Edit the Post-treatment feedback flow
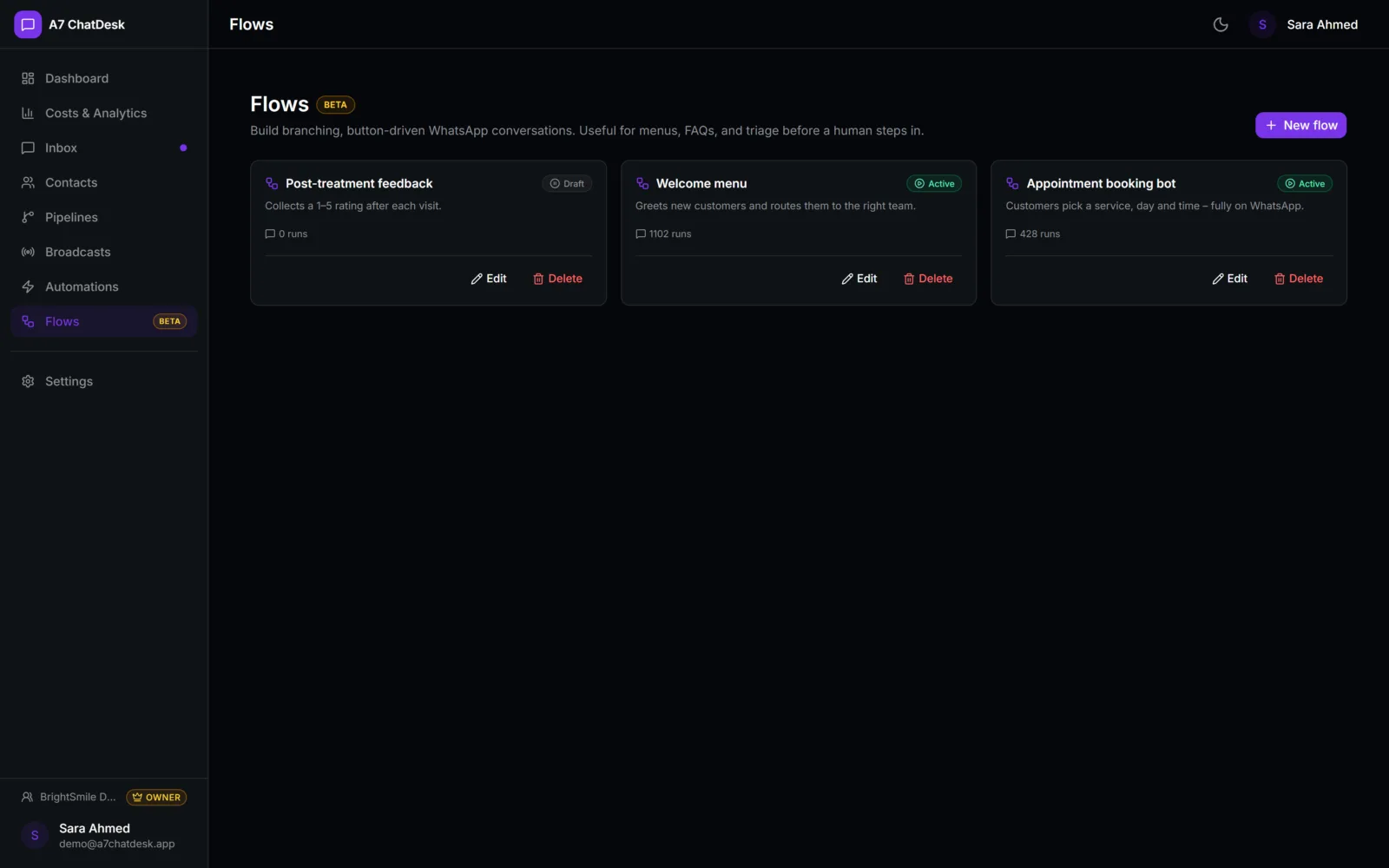The width and height of the screenshot is (1389, 868). coord(489,279)
